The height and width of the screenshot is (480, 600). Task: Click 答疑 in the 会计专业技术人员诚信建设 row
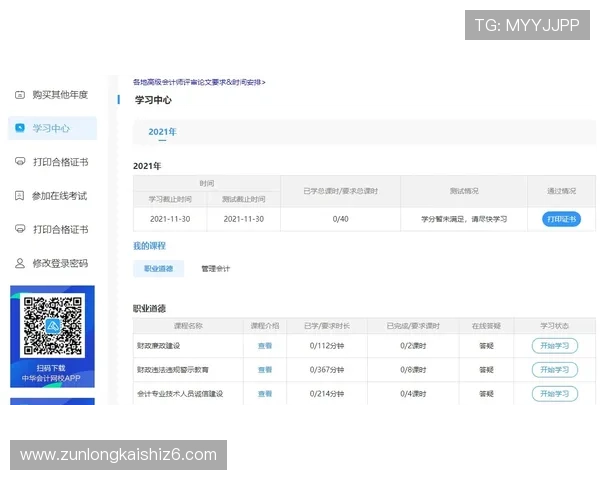coord(486,393)
